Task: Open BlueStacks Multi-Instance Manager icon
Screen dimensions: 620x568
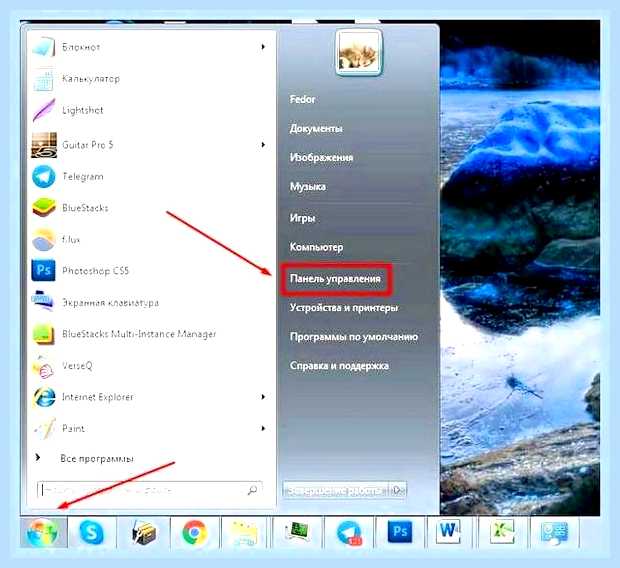Action: coord(44,334)
